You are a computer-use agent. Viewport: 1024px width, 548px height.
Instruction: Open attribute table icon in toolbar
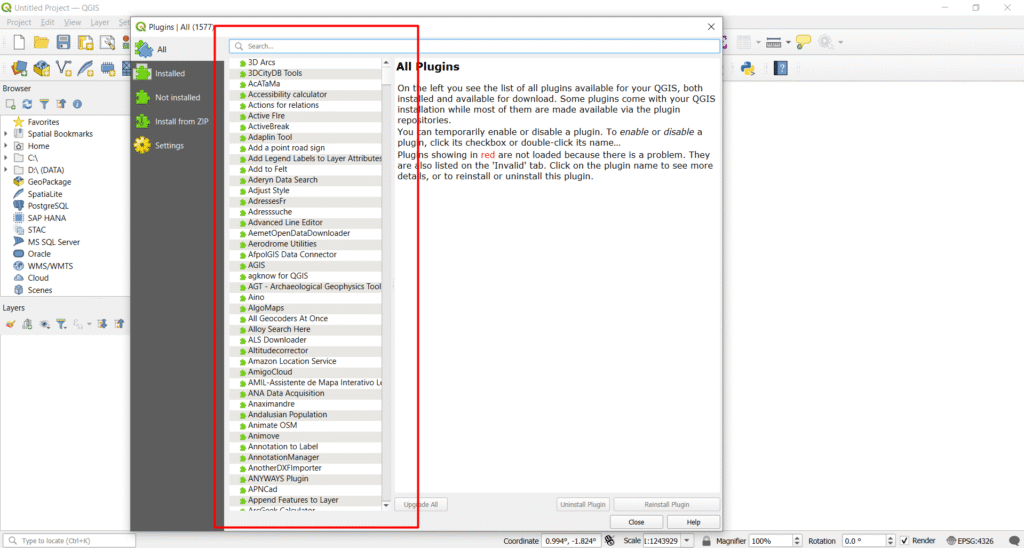pos(744,43)
